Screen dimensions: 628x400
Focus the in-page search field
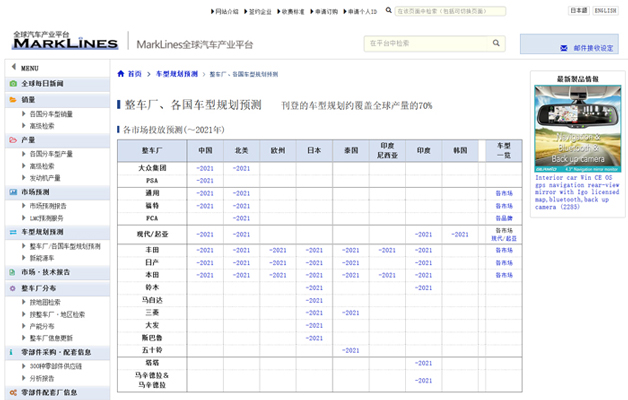click(450, 11)
